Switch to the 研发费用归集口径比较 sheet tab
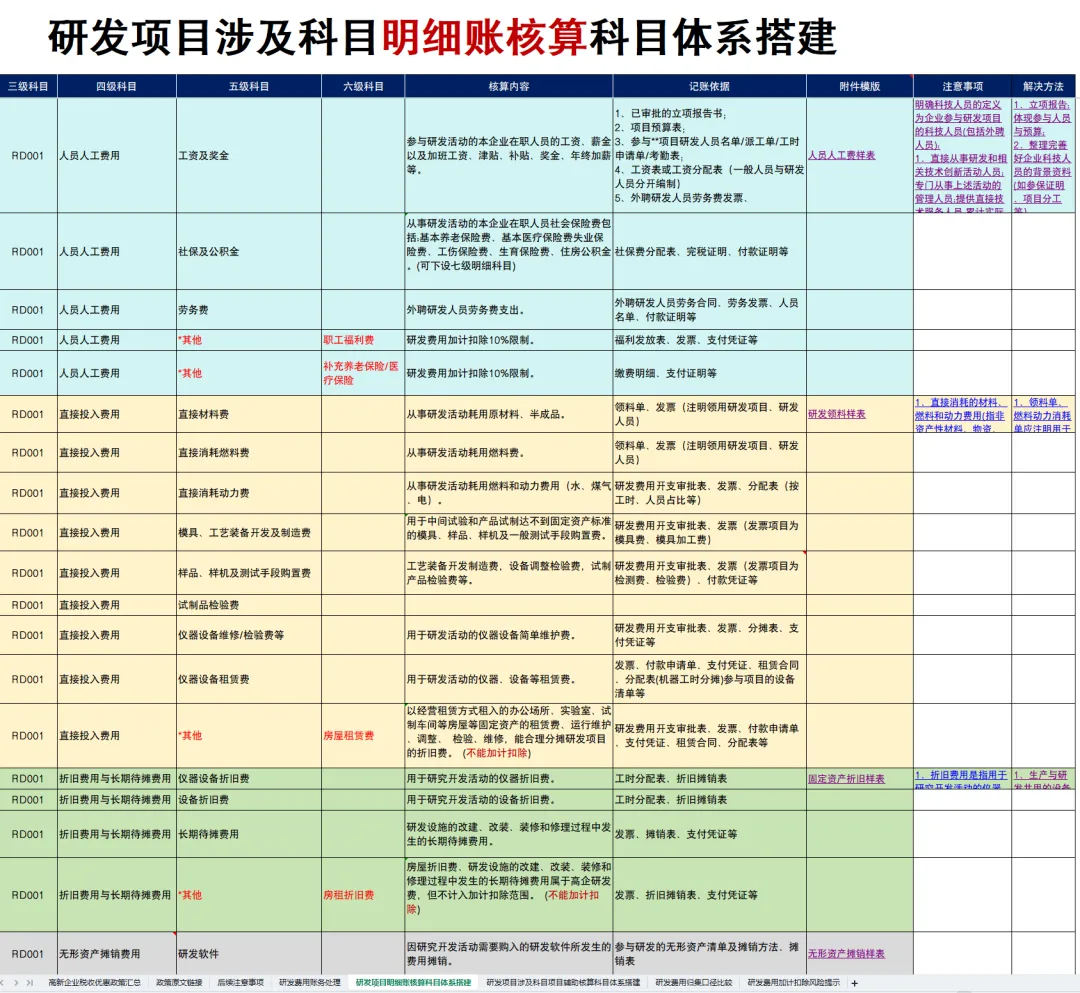Image resolution: width=1080 pixels, height=993 pixels. [694, 983]
